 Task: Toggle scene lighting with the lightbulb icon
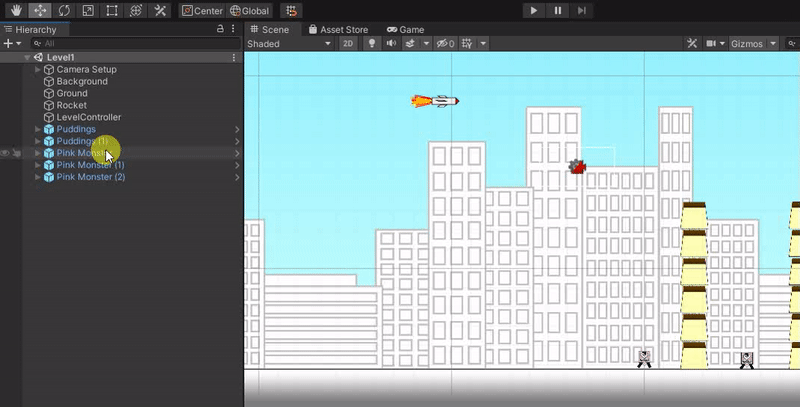coord(372,44)
